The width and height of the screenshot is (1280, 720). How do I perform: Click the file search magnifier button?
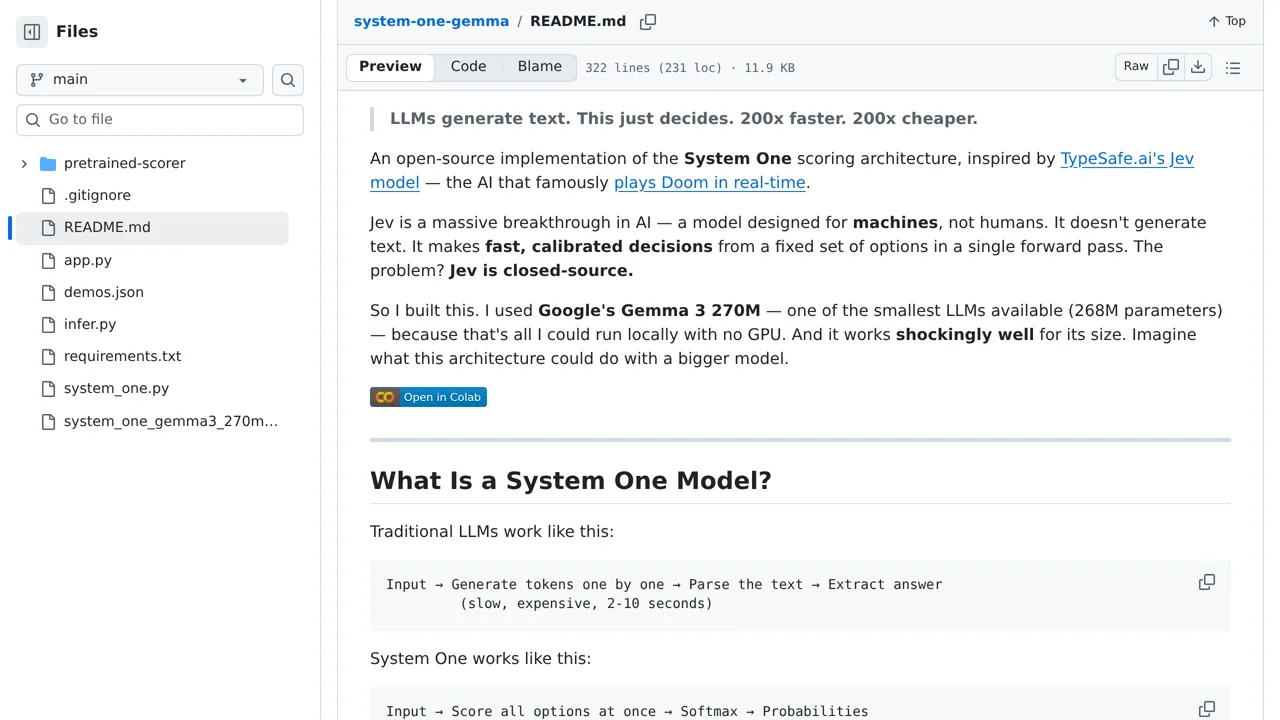click(x=288, y=80)
